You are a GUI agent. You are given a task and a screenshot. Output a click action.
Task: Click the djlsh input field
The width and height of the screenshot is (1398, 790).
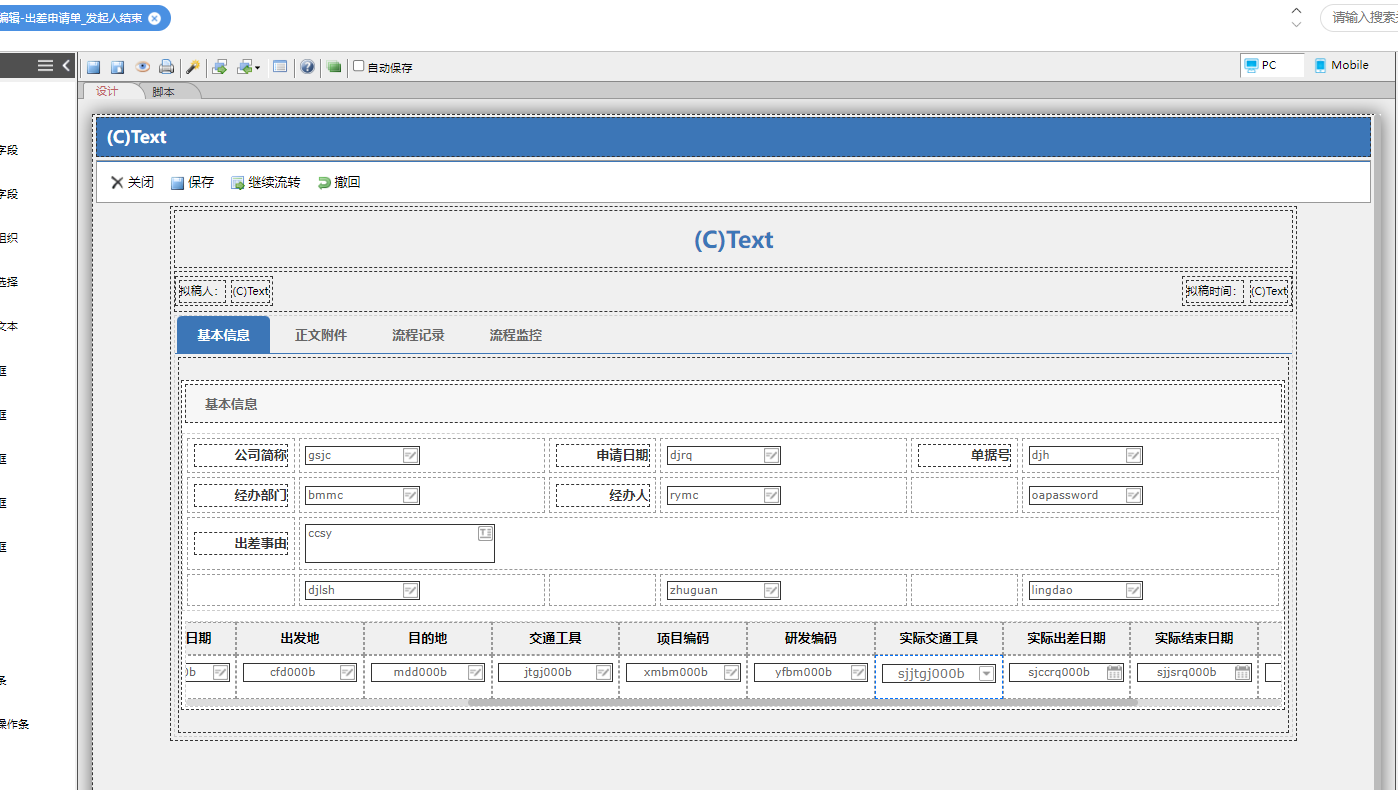[362, 590]
